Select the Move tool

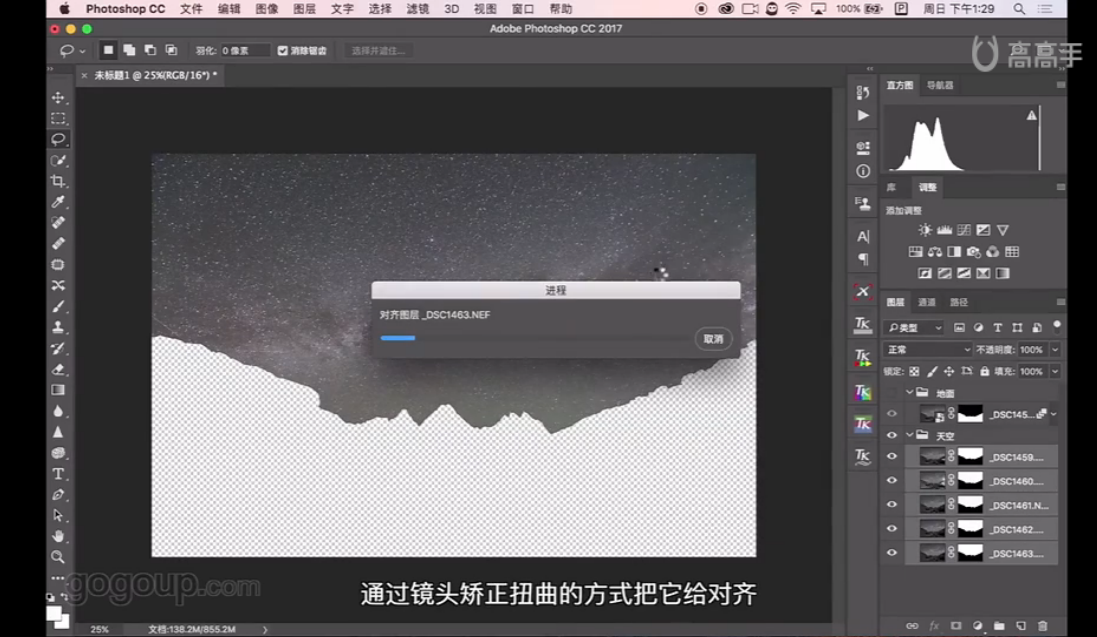coord(59,97)
